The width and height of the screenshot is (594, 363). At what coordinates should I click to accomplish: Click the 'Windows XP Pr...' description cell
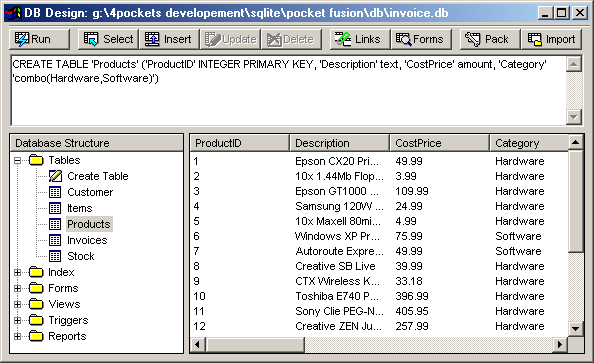[337, 236]
